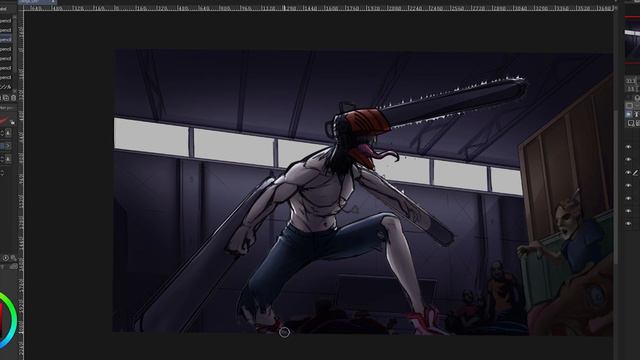Click the red brush stroke preview
This screenshot has width=640, height=360.
tap(4, 120)
